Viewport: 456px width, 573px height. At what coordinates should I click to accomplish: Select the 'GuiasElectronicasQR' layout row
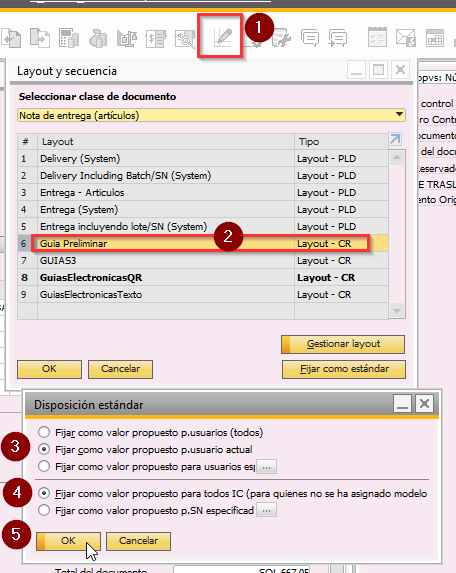[x=203, y=277]
